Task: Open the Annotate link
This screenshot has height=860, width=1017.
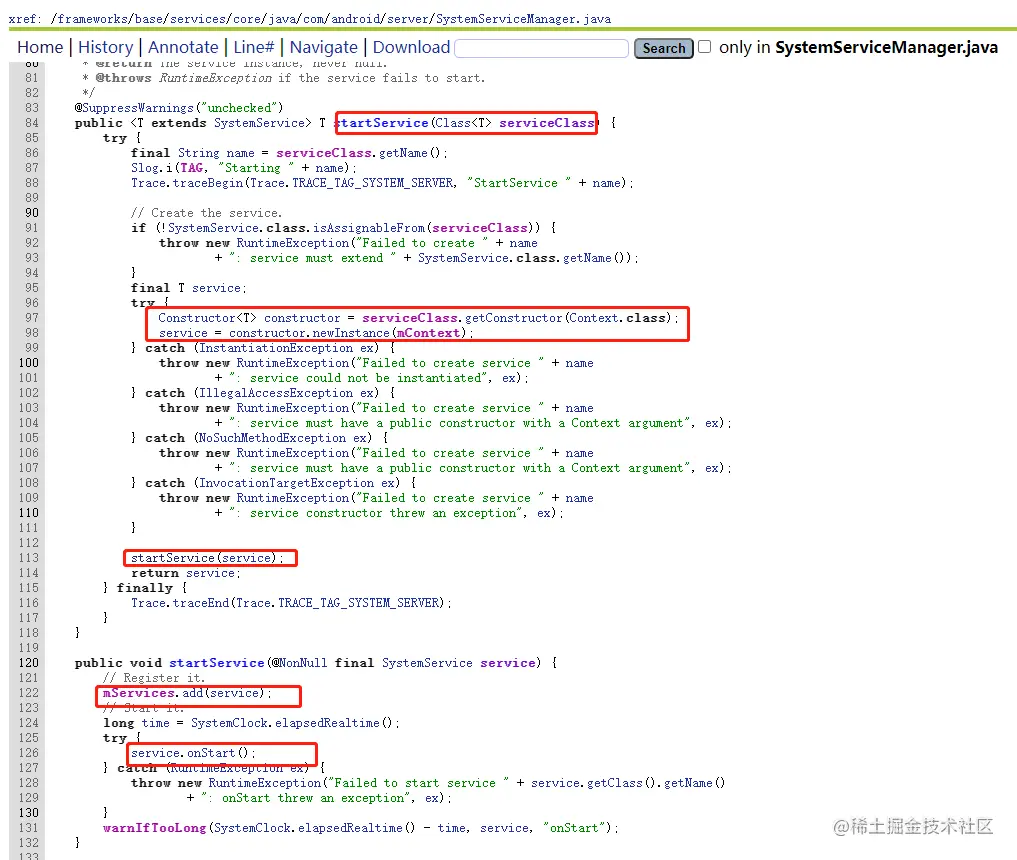Action: 183,47
